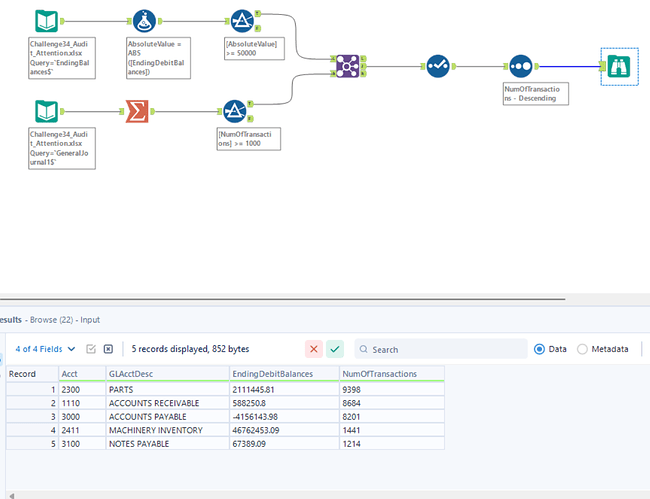The width and height of the screenshot is (650, 499).
Task: Click the lower Filter tool icon
Action: (x=235, y=110)
